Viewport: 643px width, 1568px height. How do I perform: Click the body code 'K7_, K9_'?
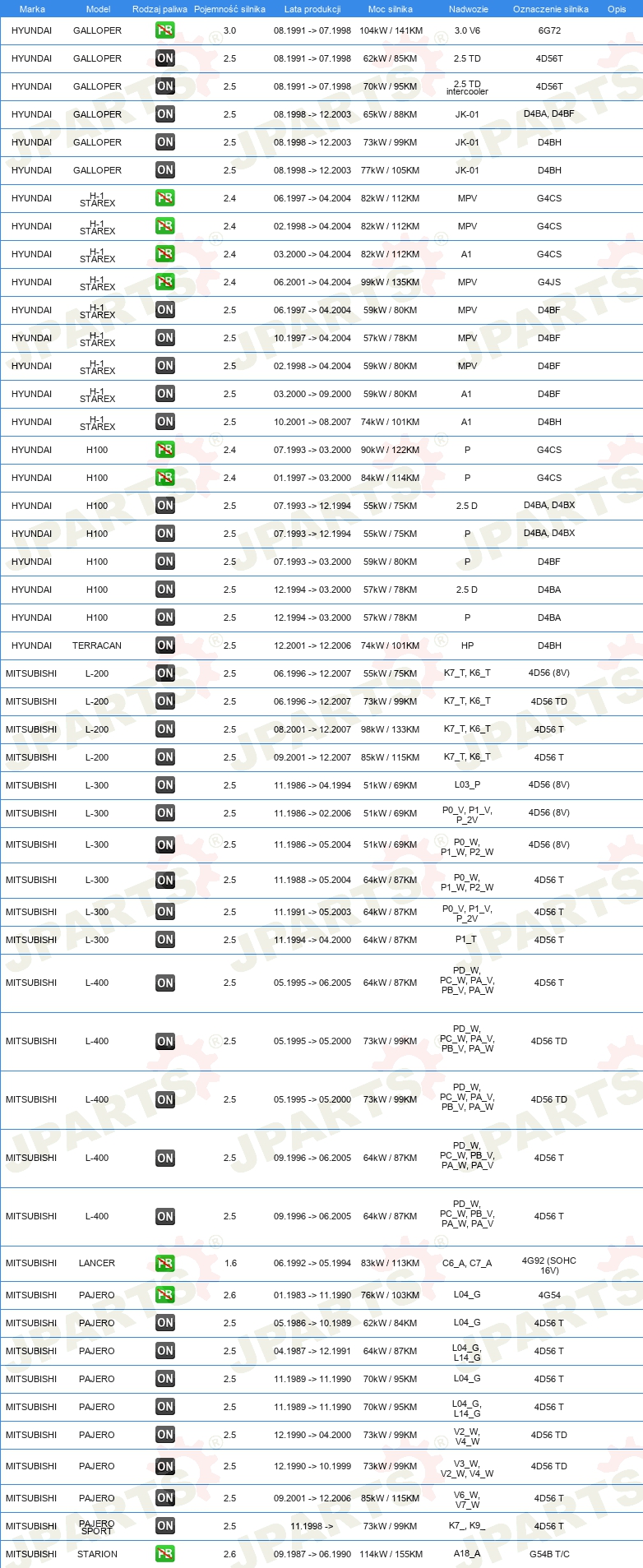[x=467, y=1526]
